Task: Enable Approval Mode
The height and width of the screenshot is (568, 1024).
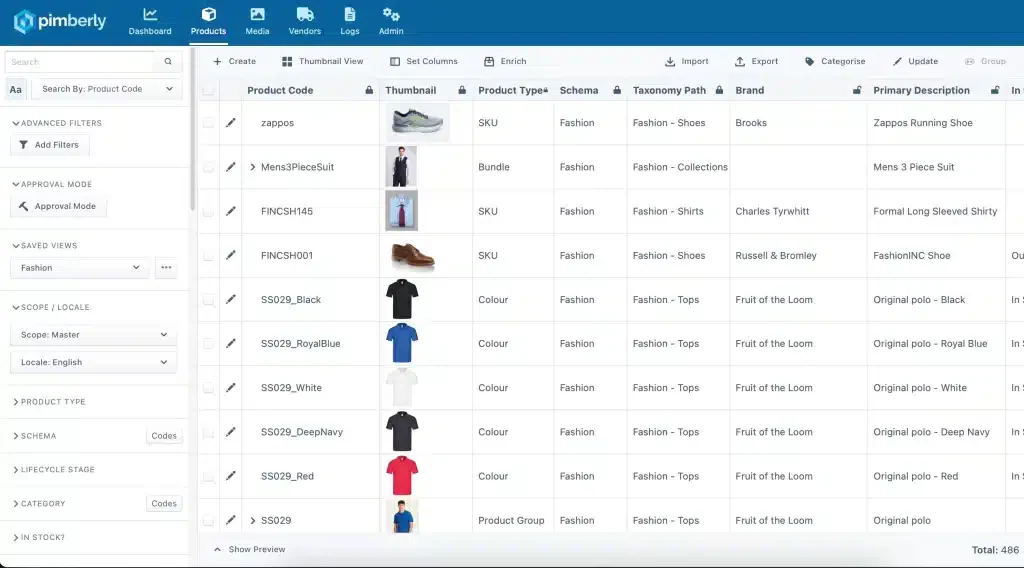Action: coord(58,206)
